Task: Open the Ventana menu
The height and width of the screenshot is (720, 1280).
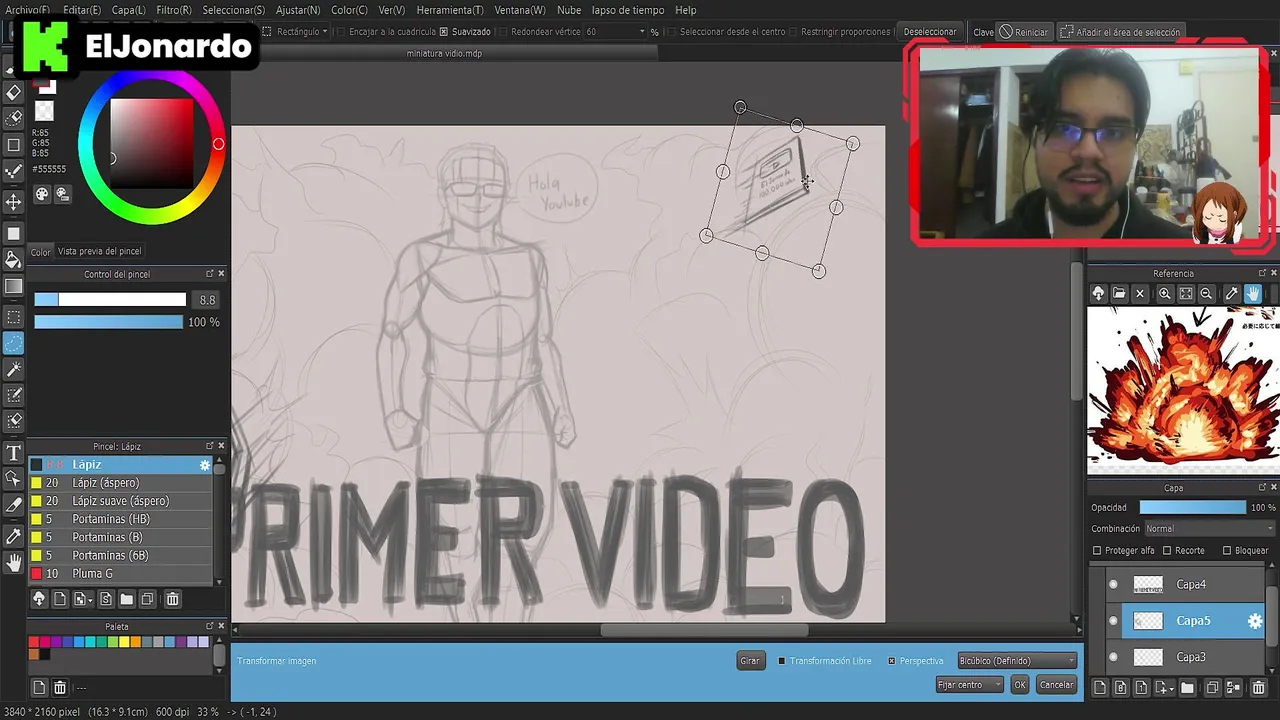Action: pyautogui.click(x=520, y=10)
